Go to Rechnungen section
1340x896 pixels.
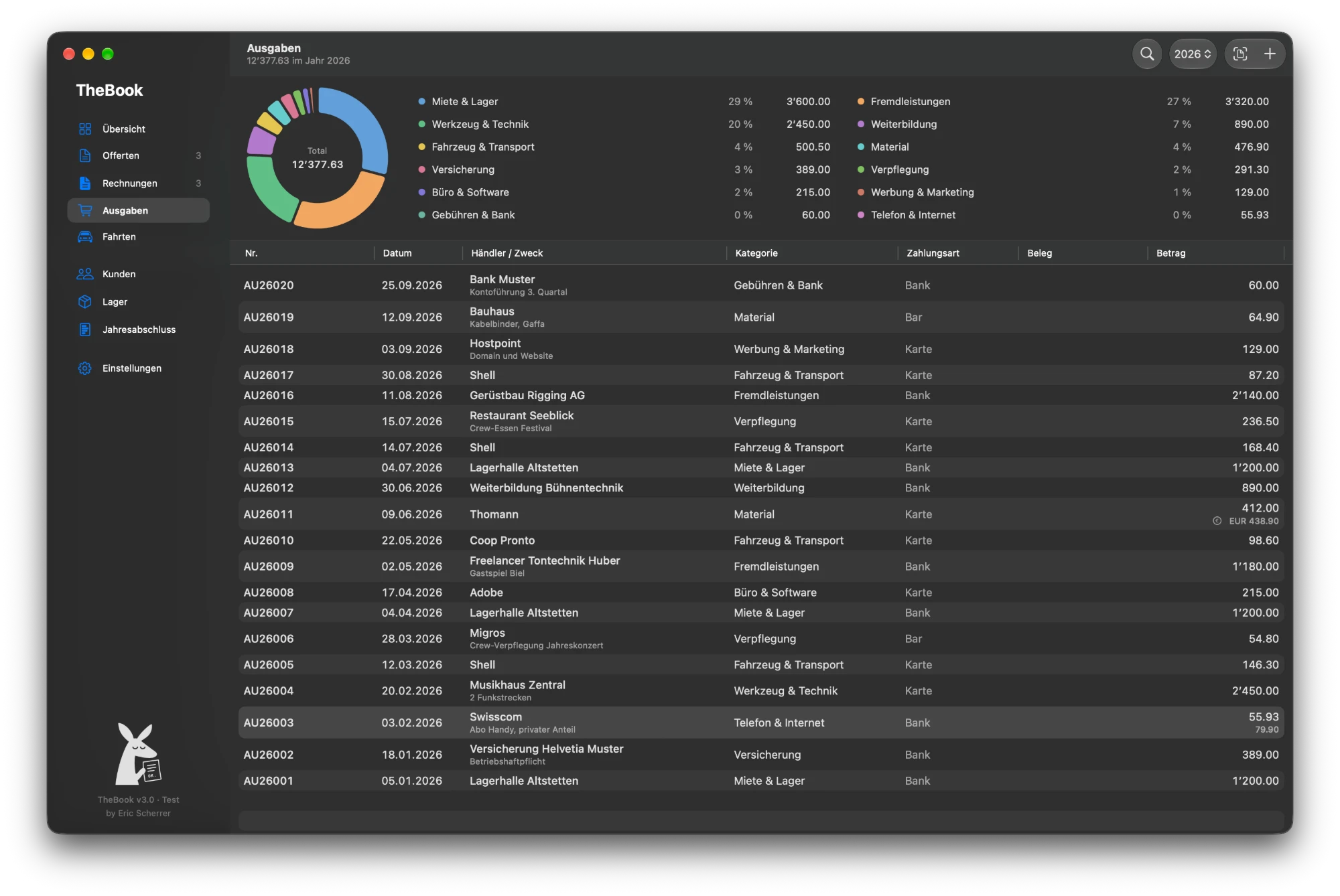point(139,183)
